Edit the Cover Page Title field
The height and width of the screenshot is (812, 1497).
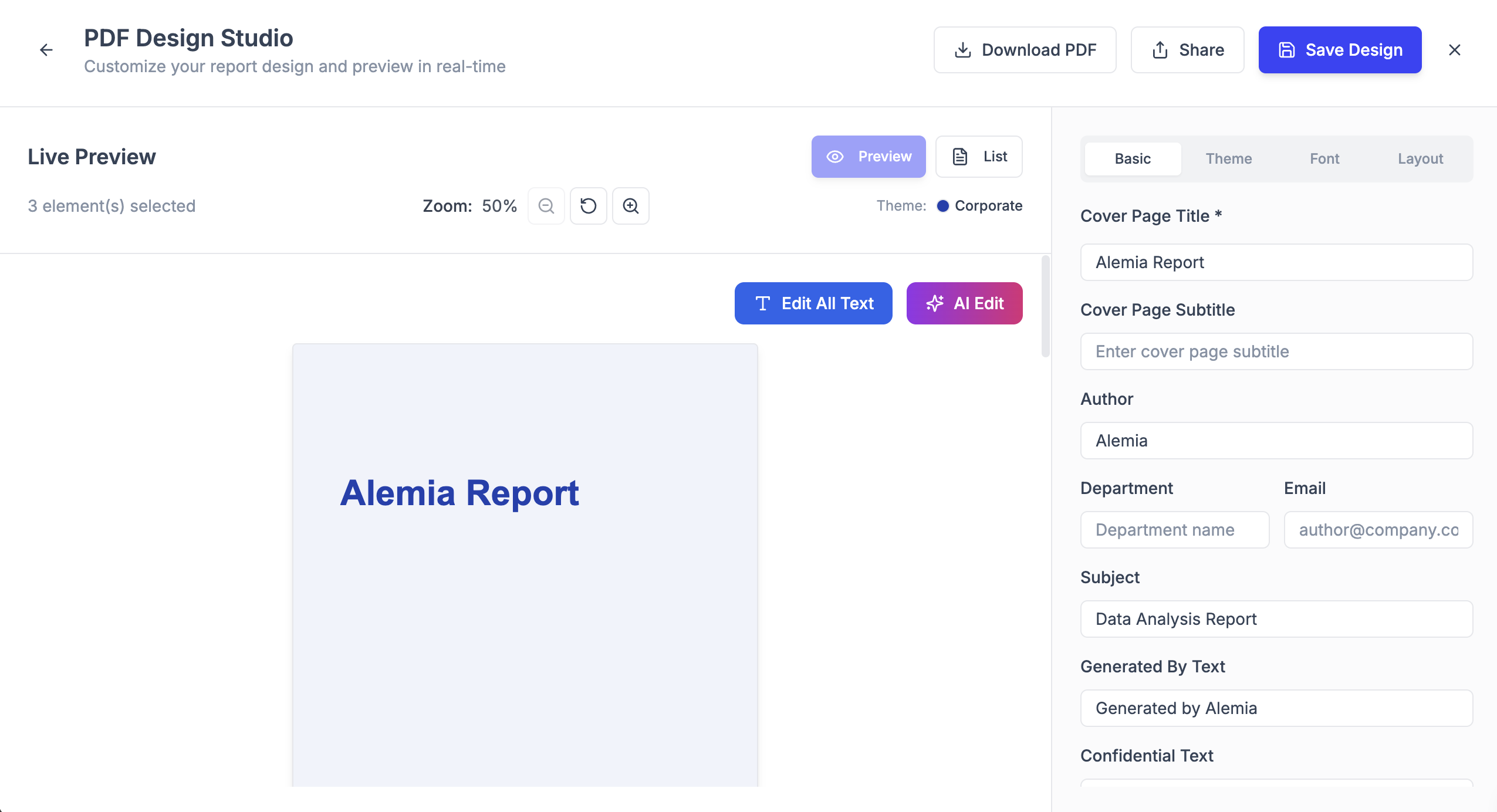1276,262
